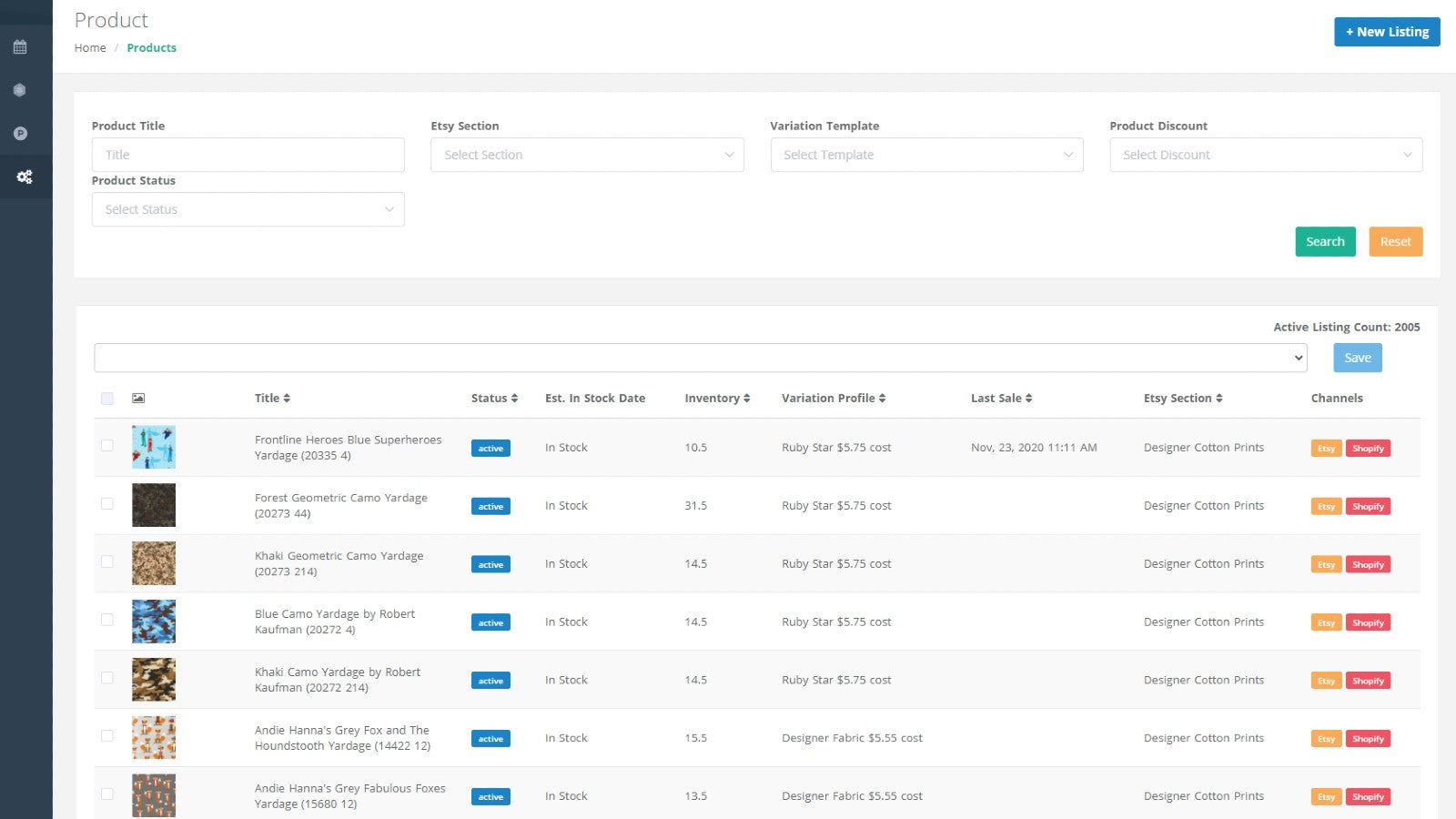This screenshot has height=819, width=1456.
Task: Open the Blue Camo fabric thumbnail
Action: (x=154, y=622)
